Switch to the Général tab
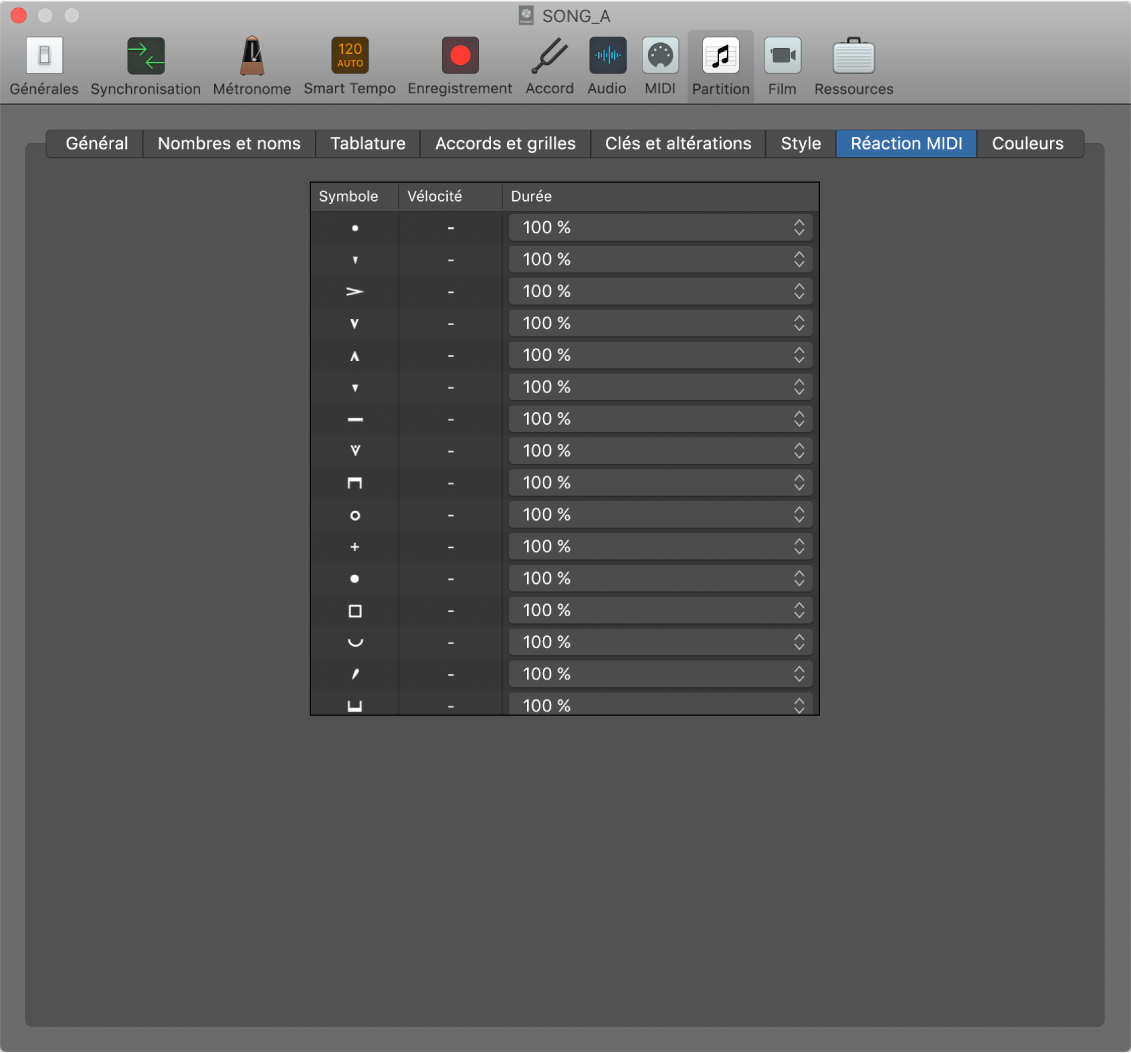The height and width of the screenshot is (1053, 1131). click(97, 143)
